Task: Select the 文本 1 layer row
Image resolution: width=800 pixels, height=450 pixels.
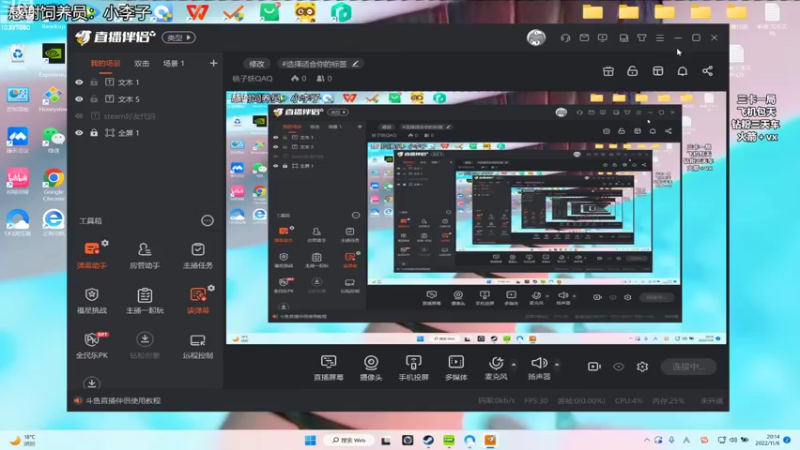Action: [x=145, y=82]
